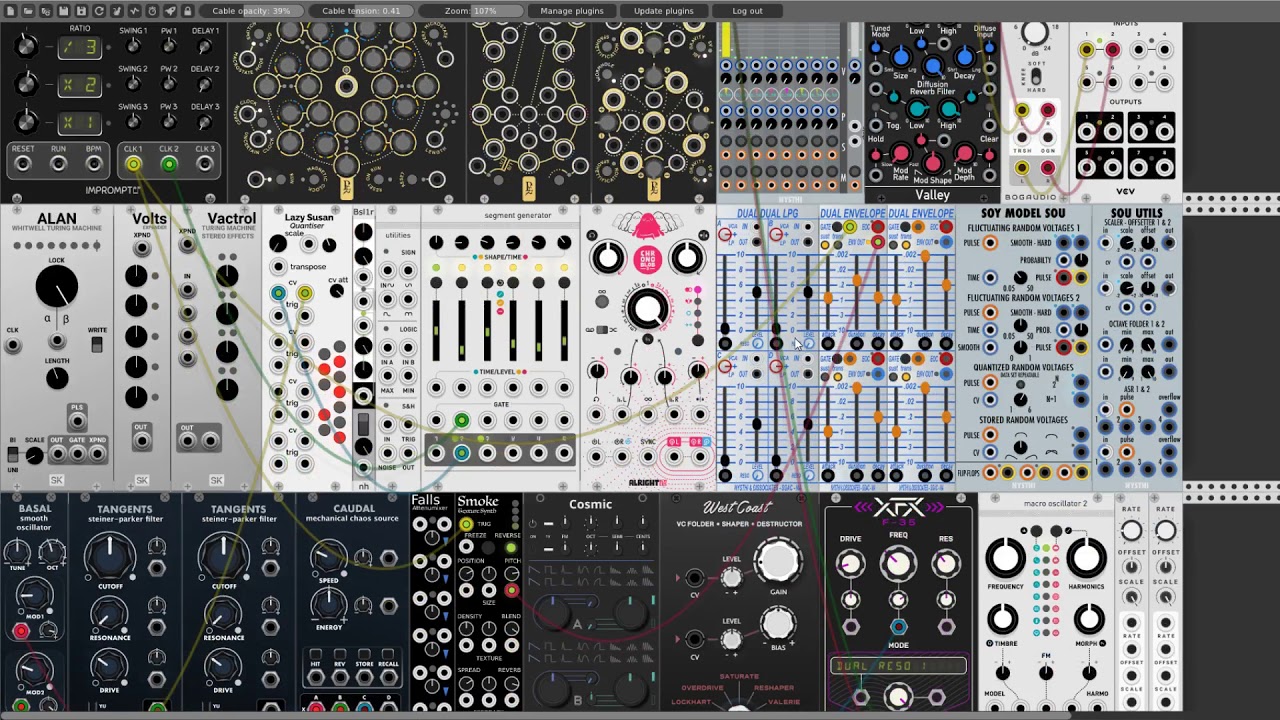Flip the SOFT switch on Bogaudio module
This screenshot has width=1280, height=720.
point(1036,76)
